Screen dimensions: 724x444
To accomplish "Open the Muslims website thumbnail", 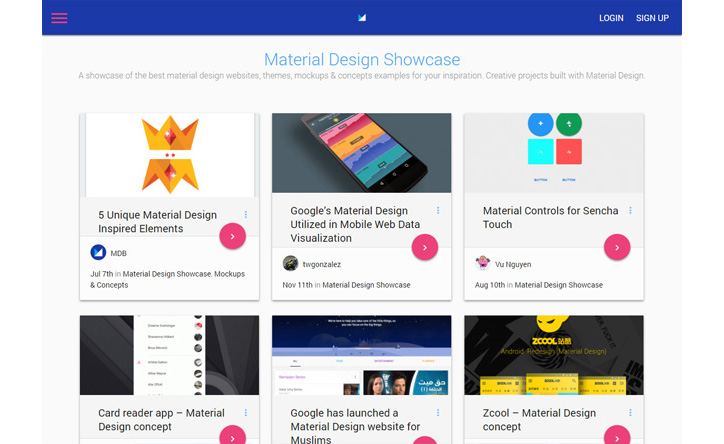I will tap(362, 355).
